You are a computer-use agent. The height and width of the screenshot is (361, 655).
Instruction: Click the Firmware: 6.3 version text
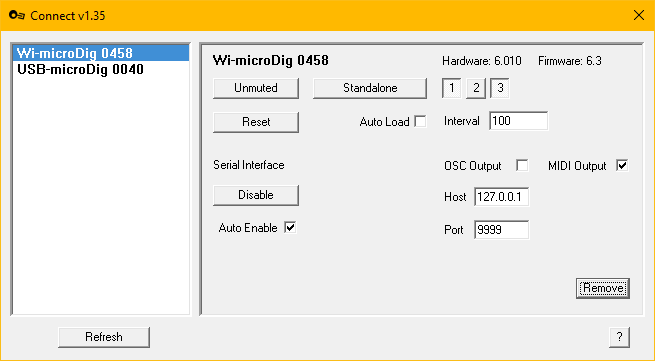(570, 61)
